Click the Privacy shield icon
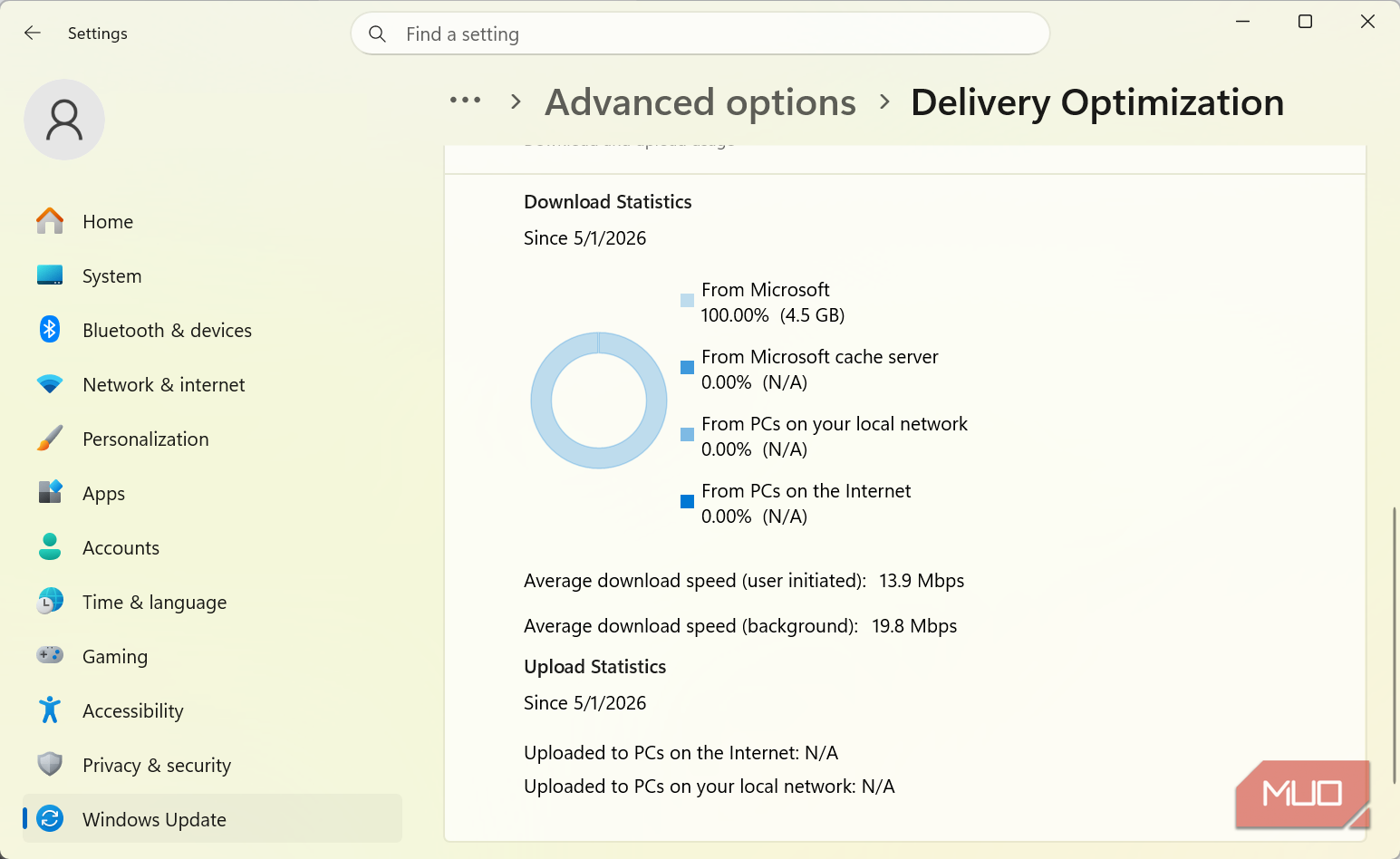This screenshot has height=859, width=1400. click(x=50, y=765)
